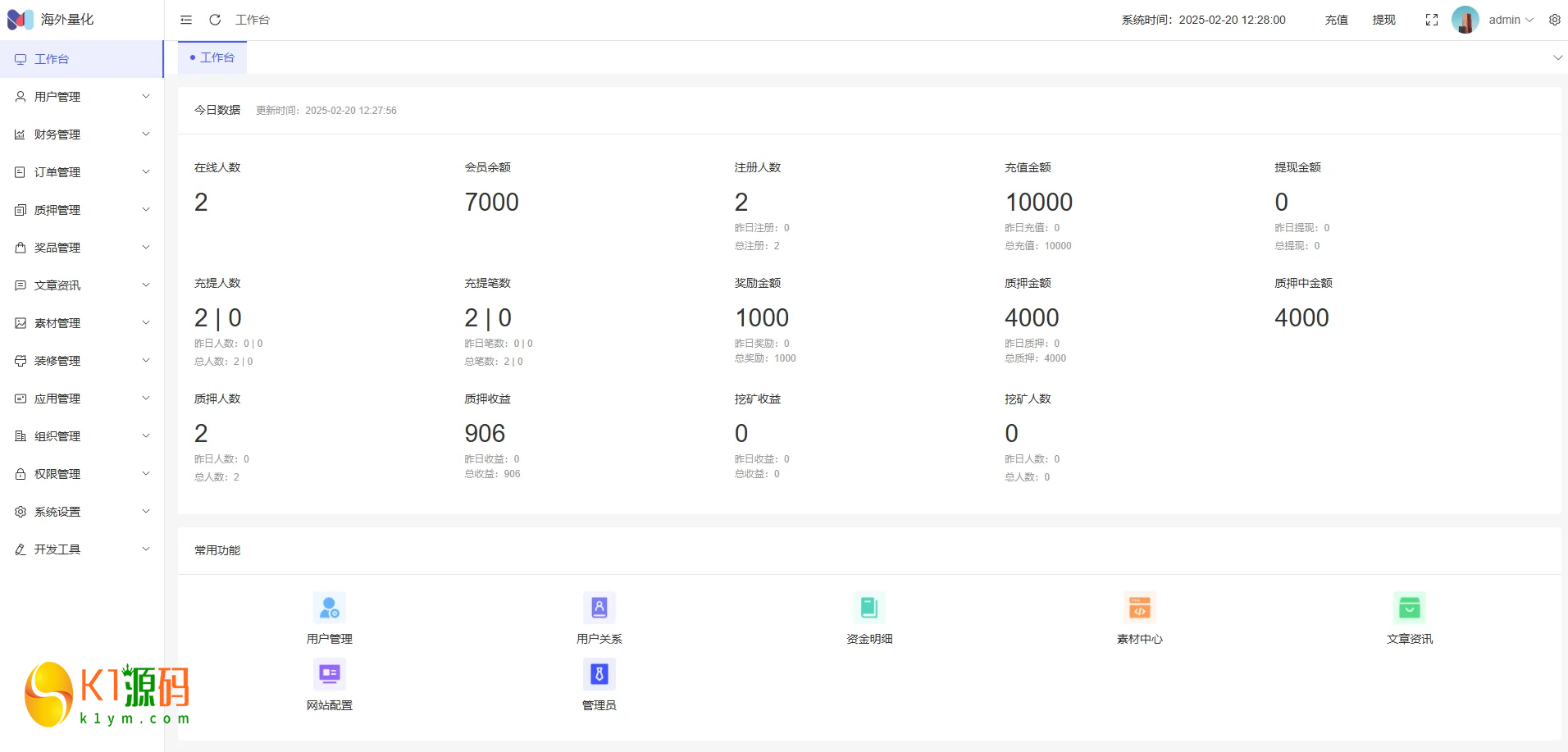Open the 系统设置 sidebar menu label
Screen dimensions: 1568x752
57,512
